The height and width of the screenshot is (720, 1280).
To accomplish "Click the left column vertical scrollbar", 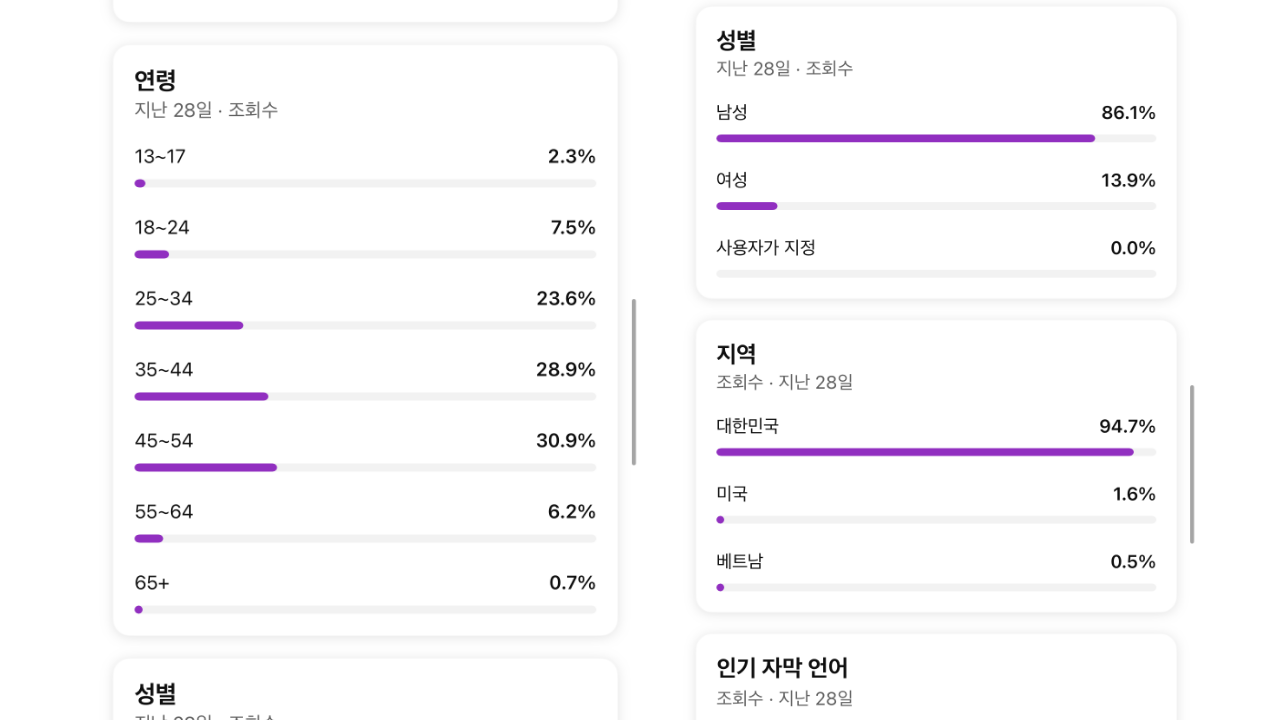I will click(x=634, y=382).
